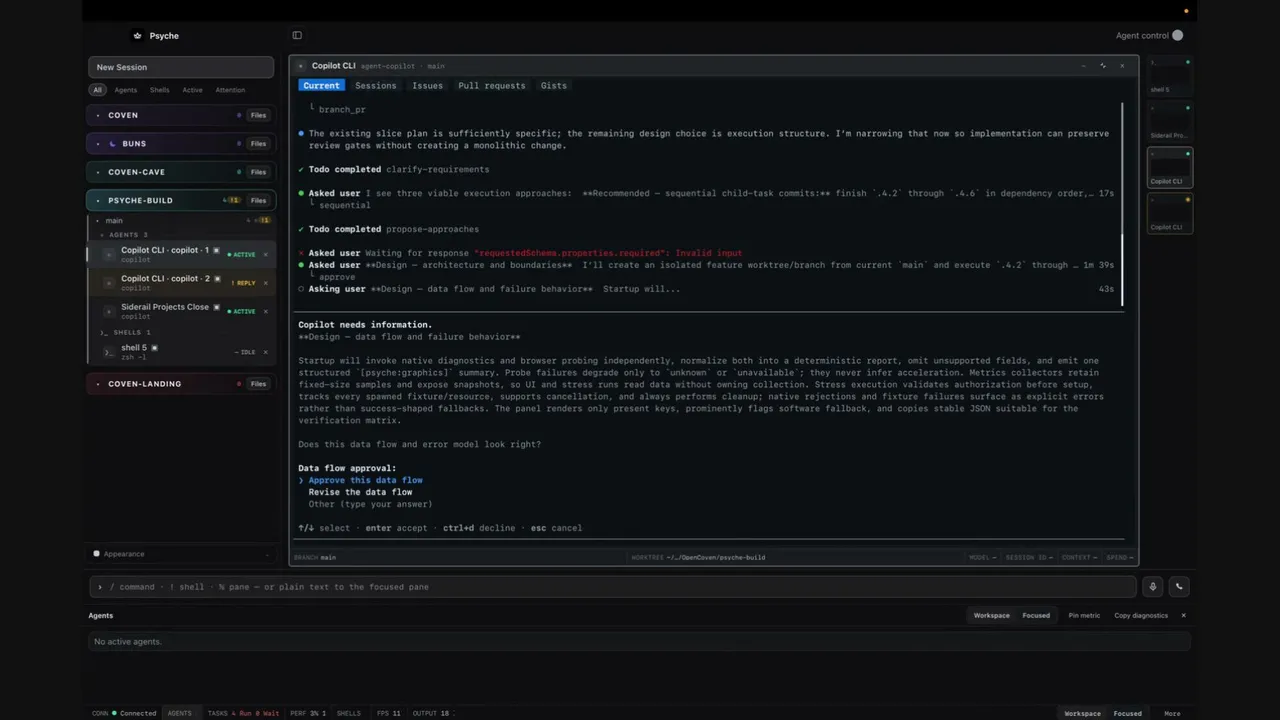Click the Psyche app logo icon

138,36
